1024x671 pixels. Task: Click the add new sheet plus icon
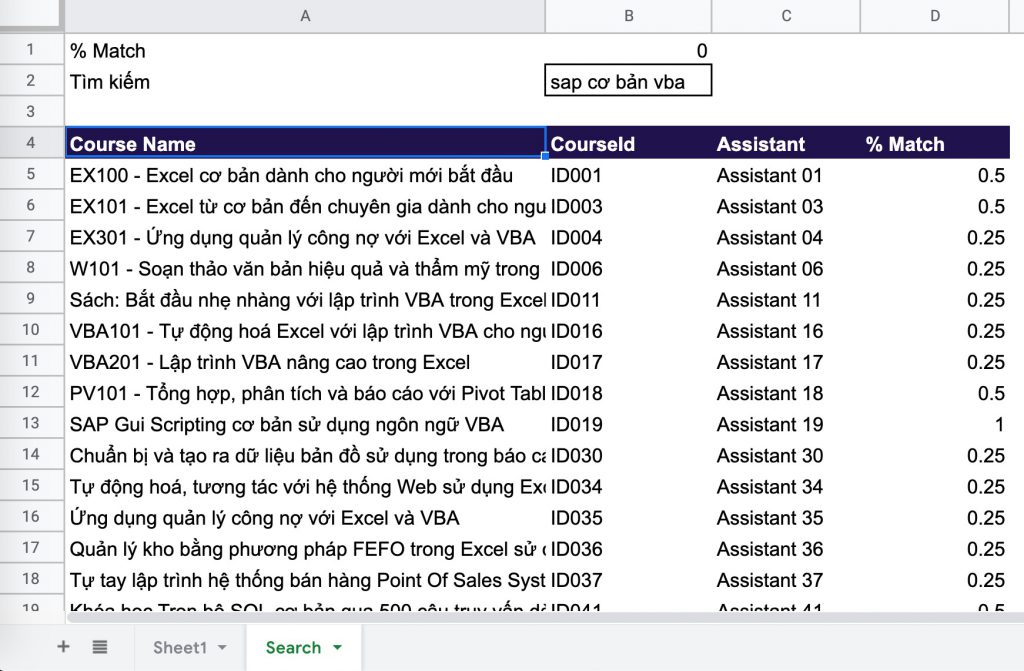tap(63, 647)
